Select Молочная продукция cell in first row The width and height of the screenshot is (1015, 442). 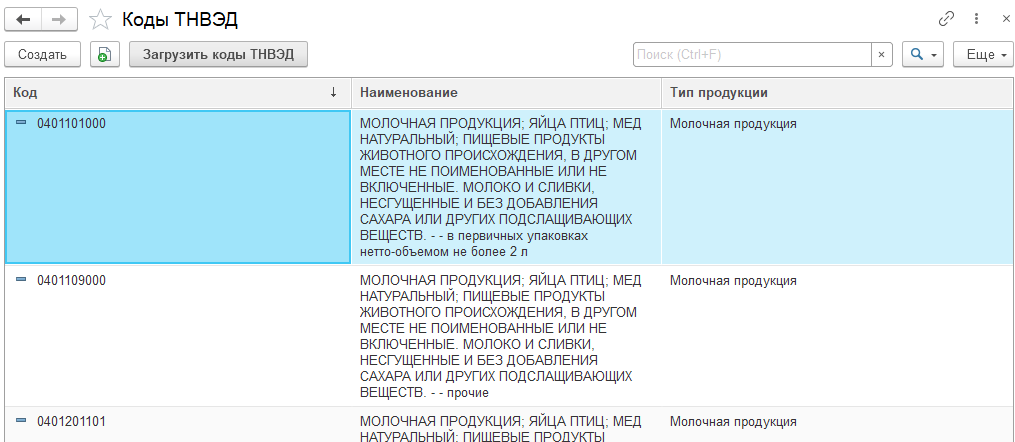click(x=733, y=124)
